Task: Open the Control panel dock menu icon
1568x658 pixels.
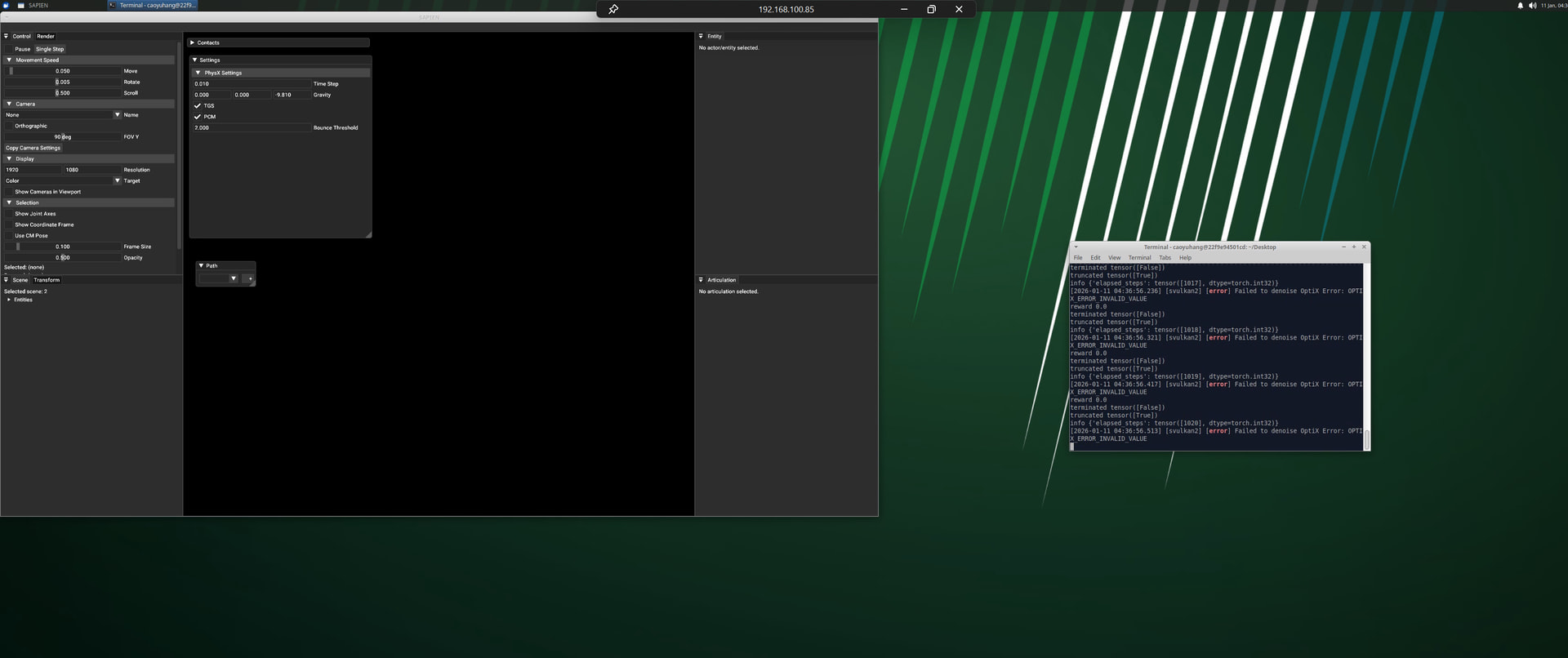Action: tap(6, 36)
